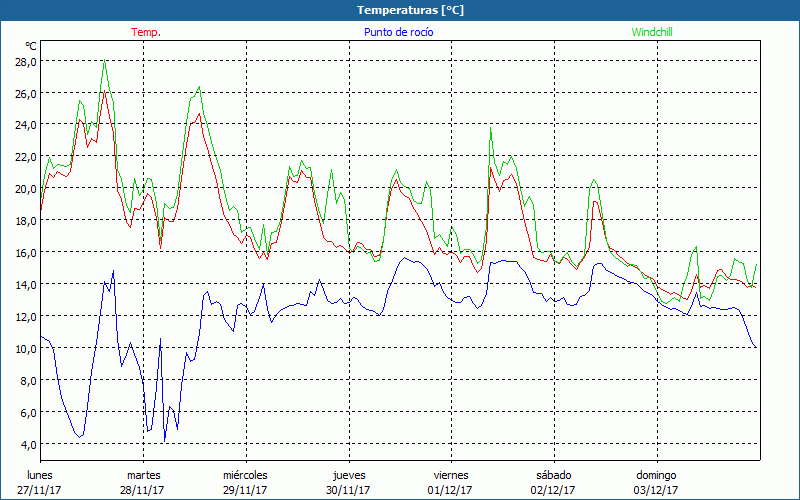Click the 28,0 y-axis tick label
The height and width of the screenshot is (500, 800).
point(26,62)
